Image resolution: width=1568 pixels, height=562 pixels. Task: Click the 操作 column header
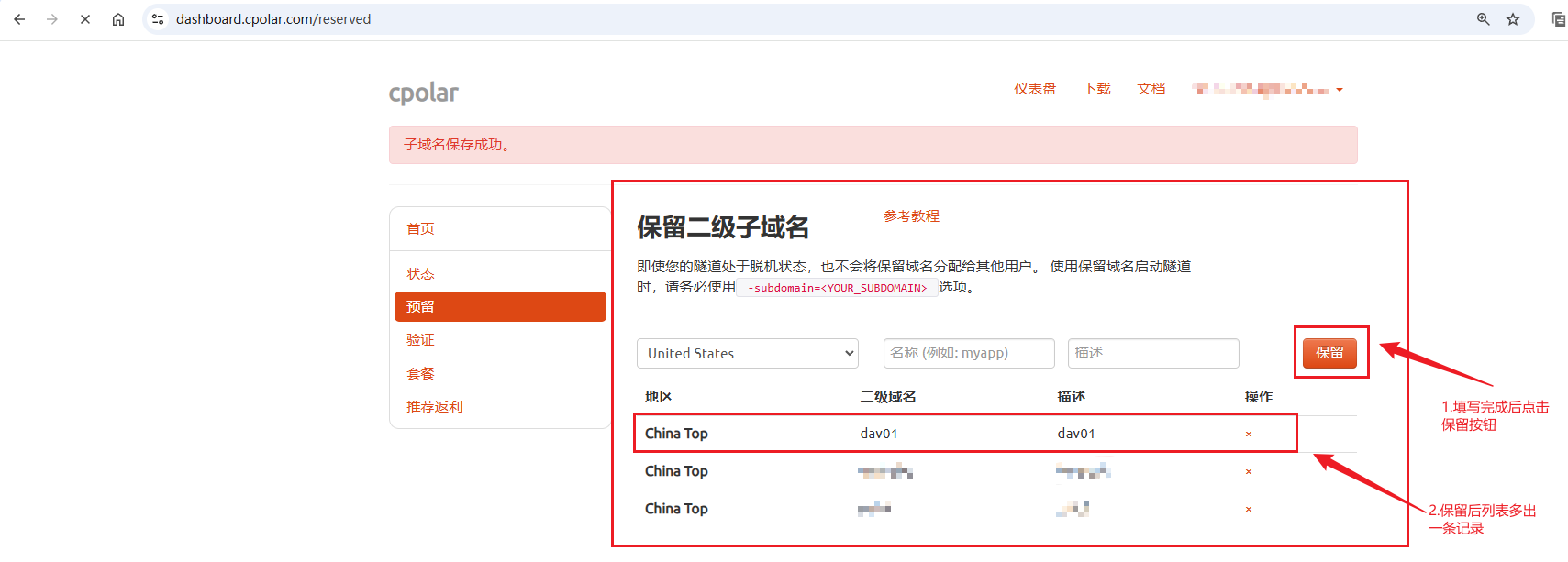[x=1259, y=397]
